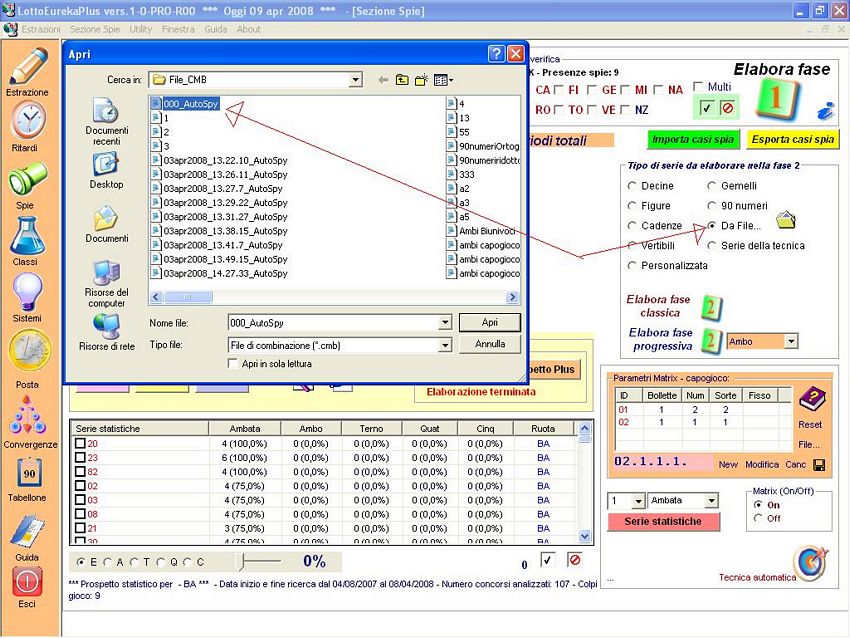The height and width of the screenshot is (638, 850).
Task: Open the Sezione Spie menu
Action: (x=95, y=29)
